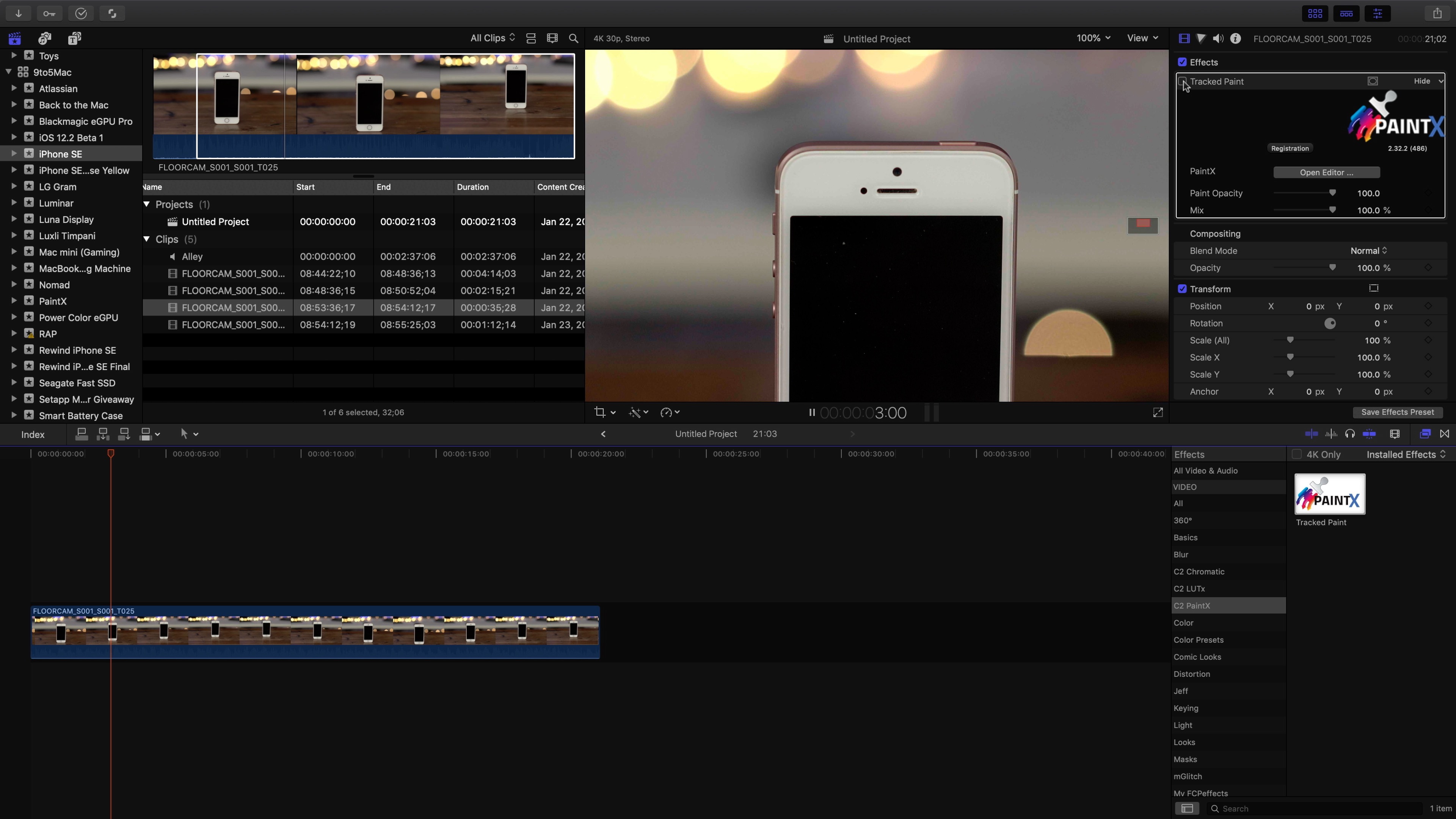Screen dimensions: 1456x819
Task: Open the Info inspector icon
Action: (x=1236, y=38)
